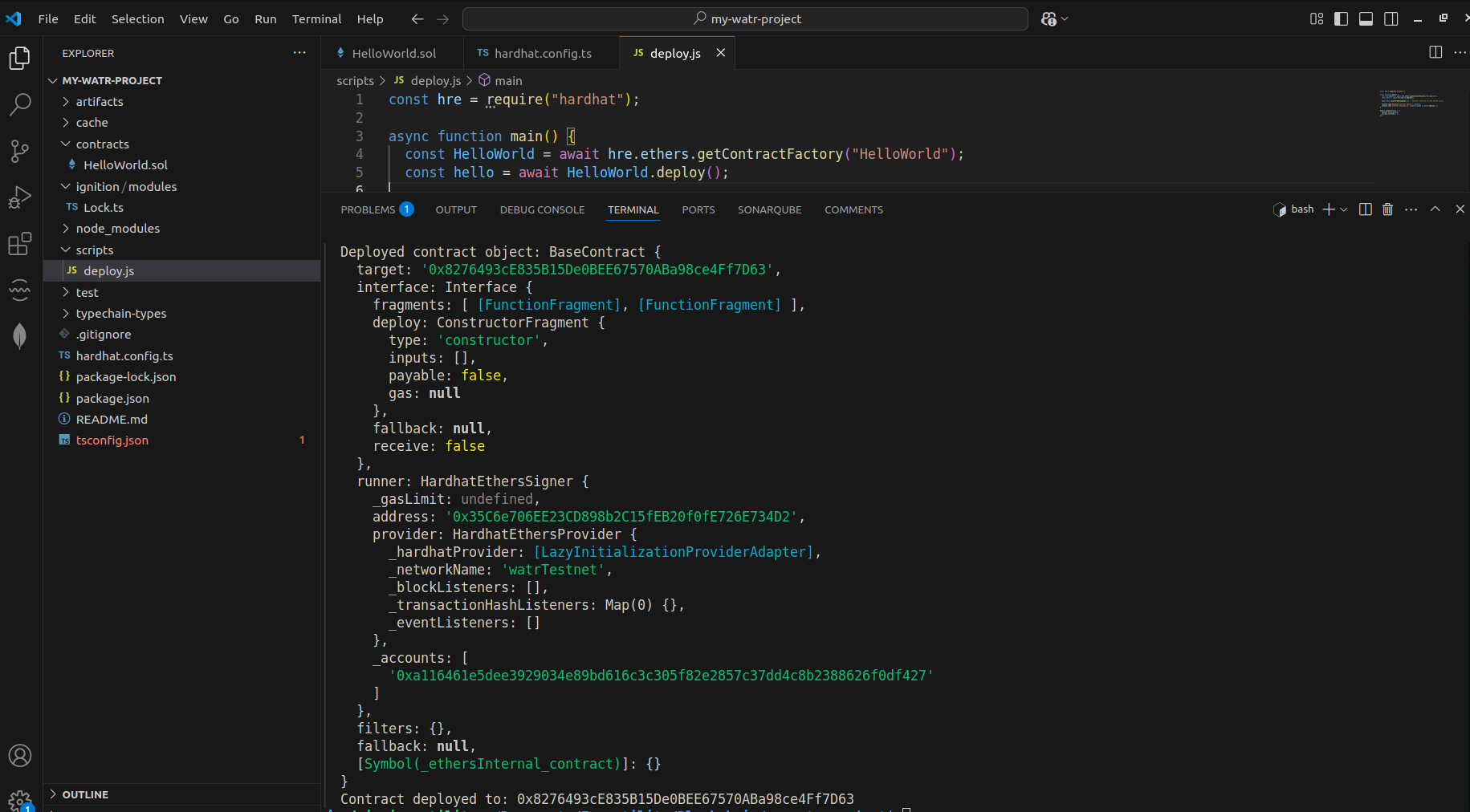Collapse the scripts folder
This screenshot has height=812, width=1470.
point(95,250)
